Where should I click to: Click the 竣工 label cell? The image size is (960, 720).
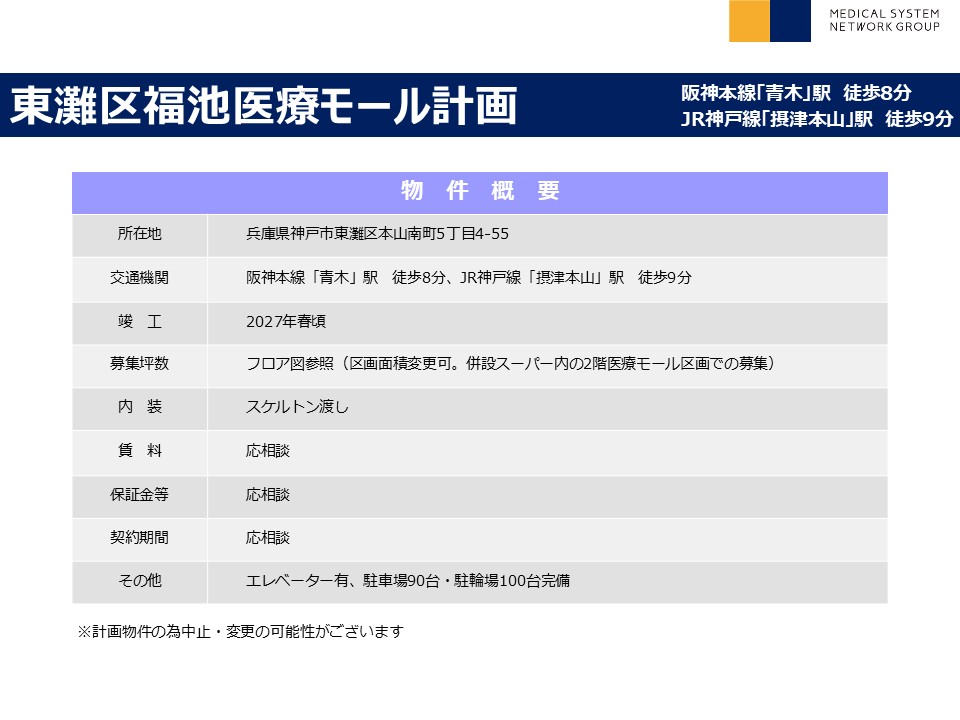[x=139, y=322]
